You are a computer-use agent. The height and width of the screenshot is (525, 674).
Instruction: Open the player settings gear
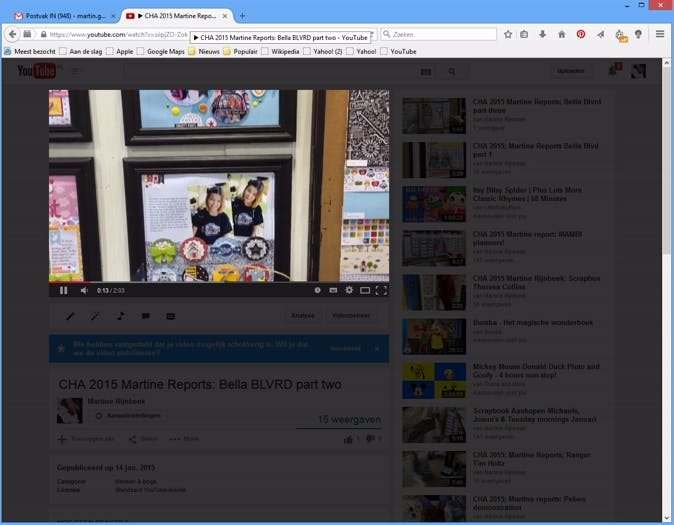349,290
